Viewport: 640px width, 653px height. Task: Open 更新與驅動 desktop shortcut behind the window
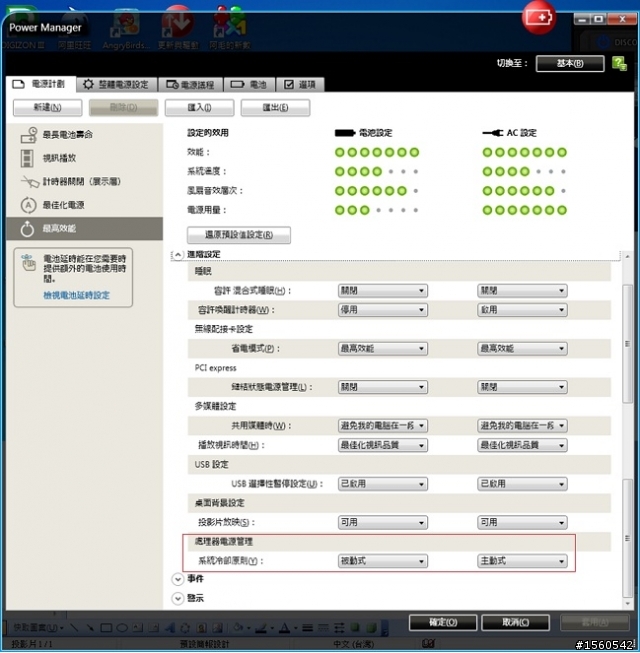178,29
